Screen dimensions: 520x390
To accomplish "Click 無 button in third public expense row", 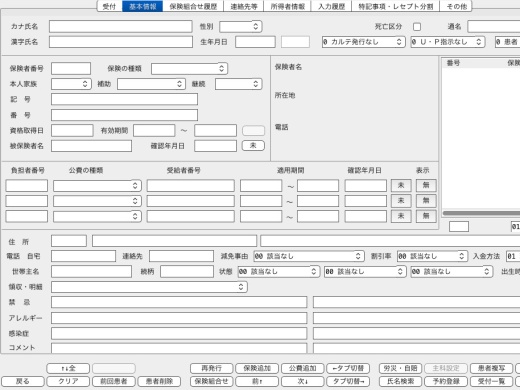I will (x=426, y=216).
